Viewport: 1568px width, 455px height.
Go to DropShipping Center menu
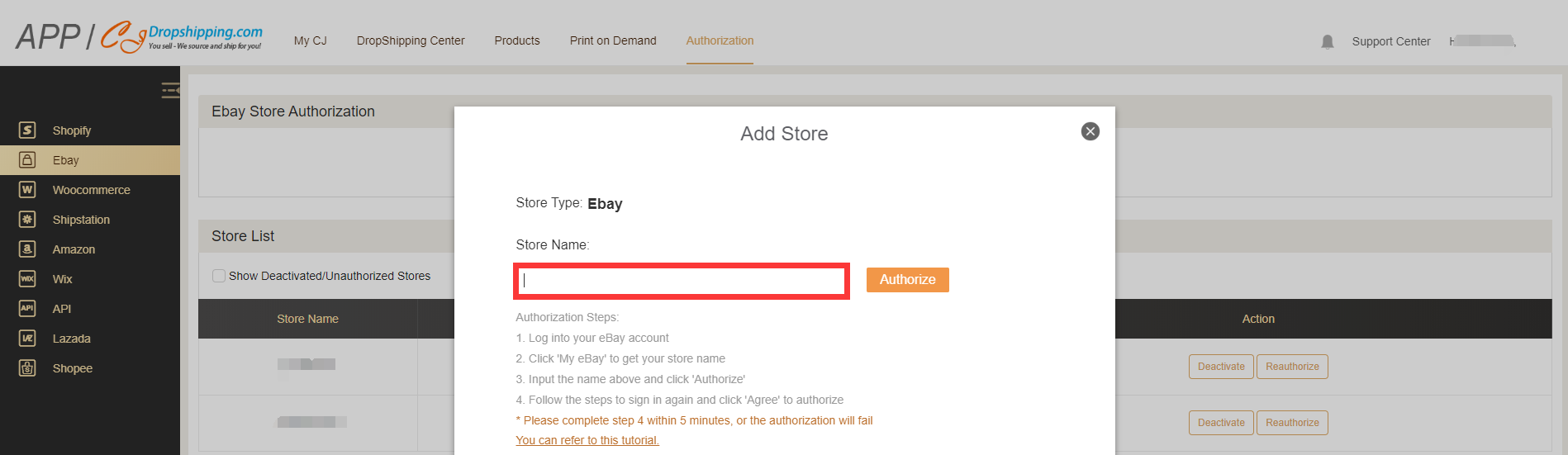pyautogui.click(x=411, y=40)
